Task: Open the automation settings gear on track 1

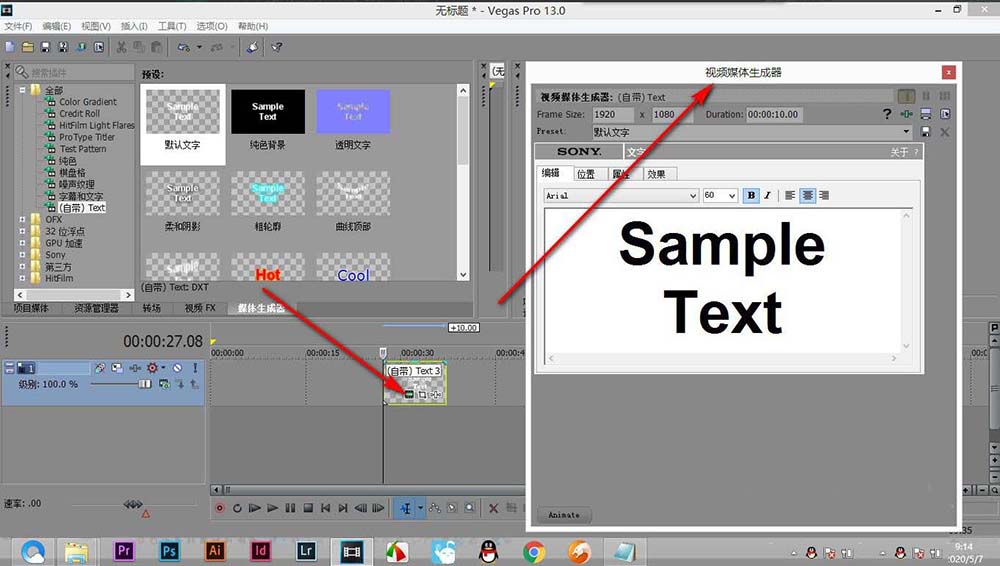Action: click(x=154, y=368)
